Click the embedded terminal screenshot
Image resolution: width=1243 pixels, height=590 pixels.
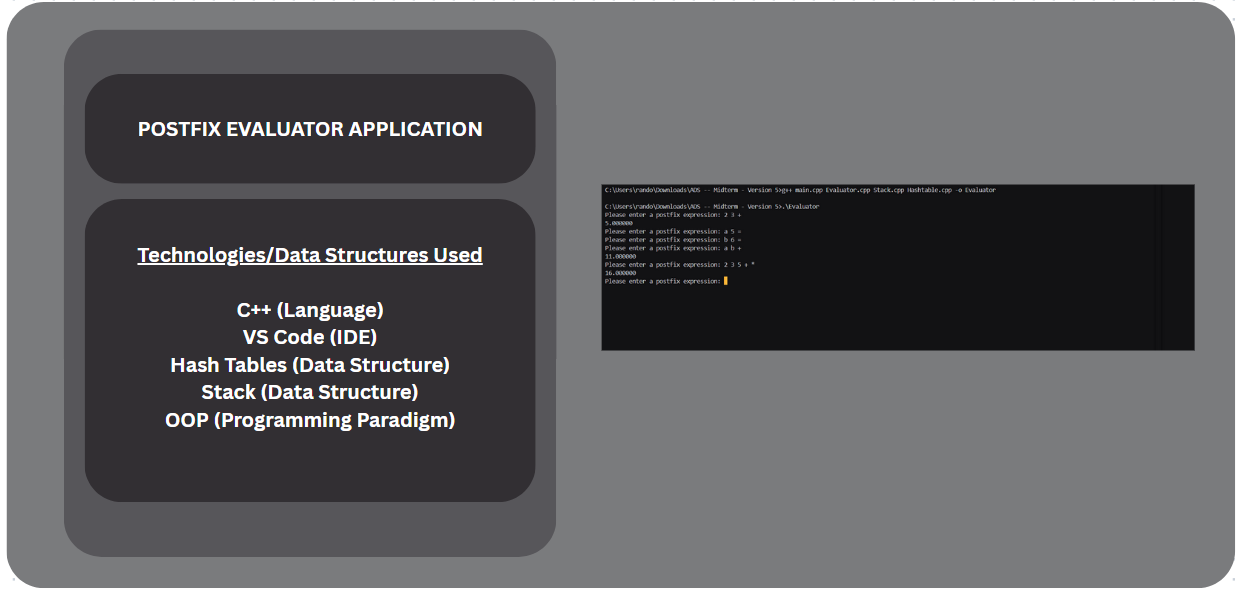click(897, 265)
